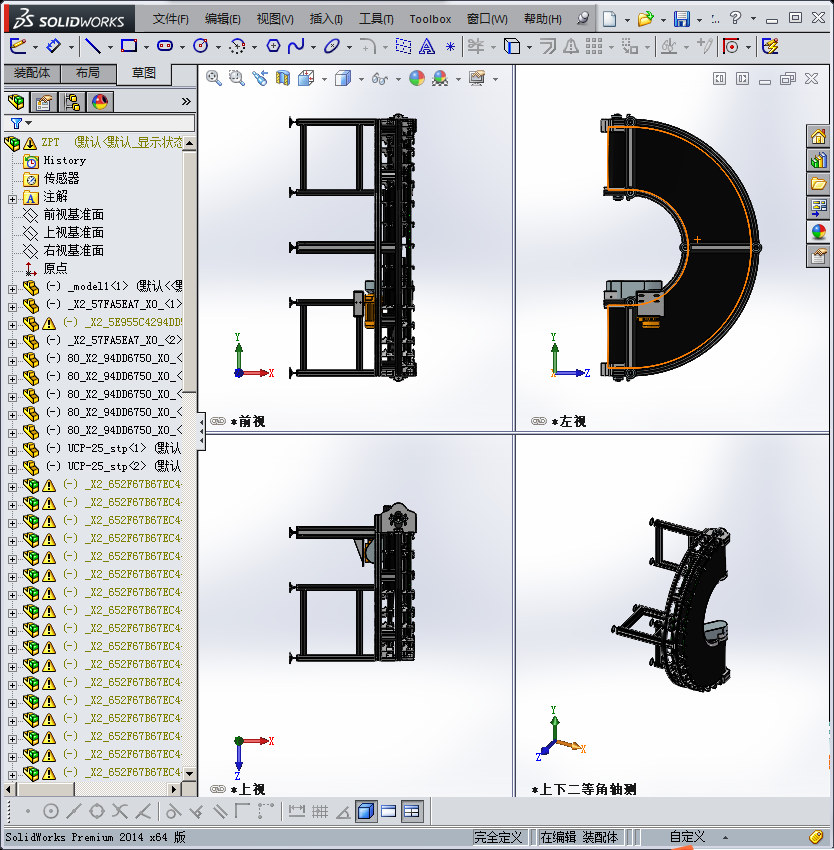
Task: Open the 编辑(E) menu
Action: coord(222,19)
